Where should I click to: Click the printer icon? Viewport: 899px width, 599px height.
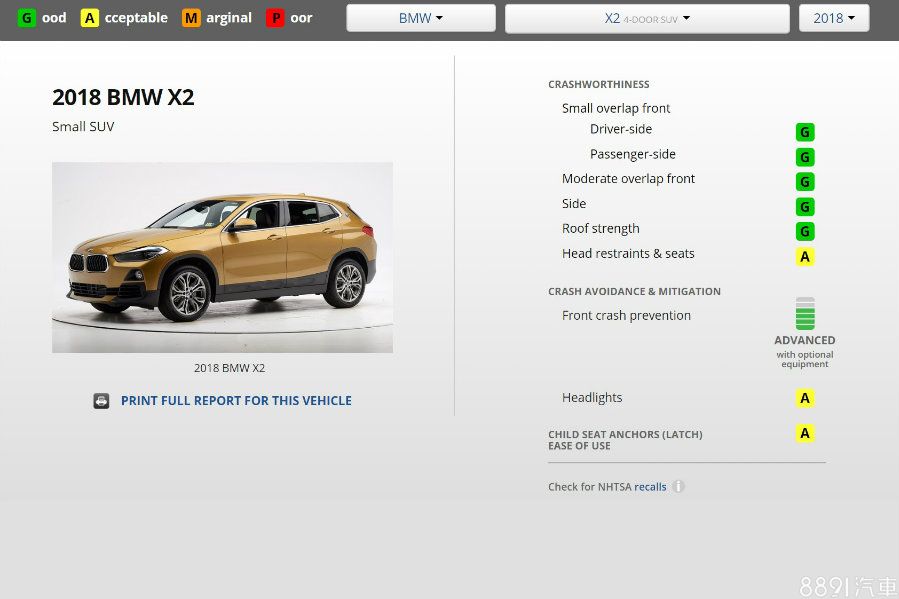tap(101, 401)
